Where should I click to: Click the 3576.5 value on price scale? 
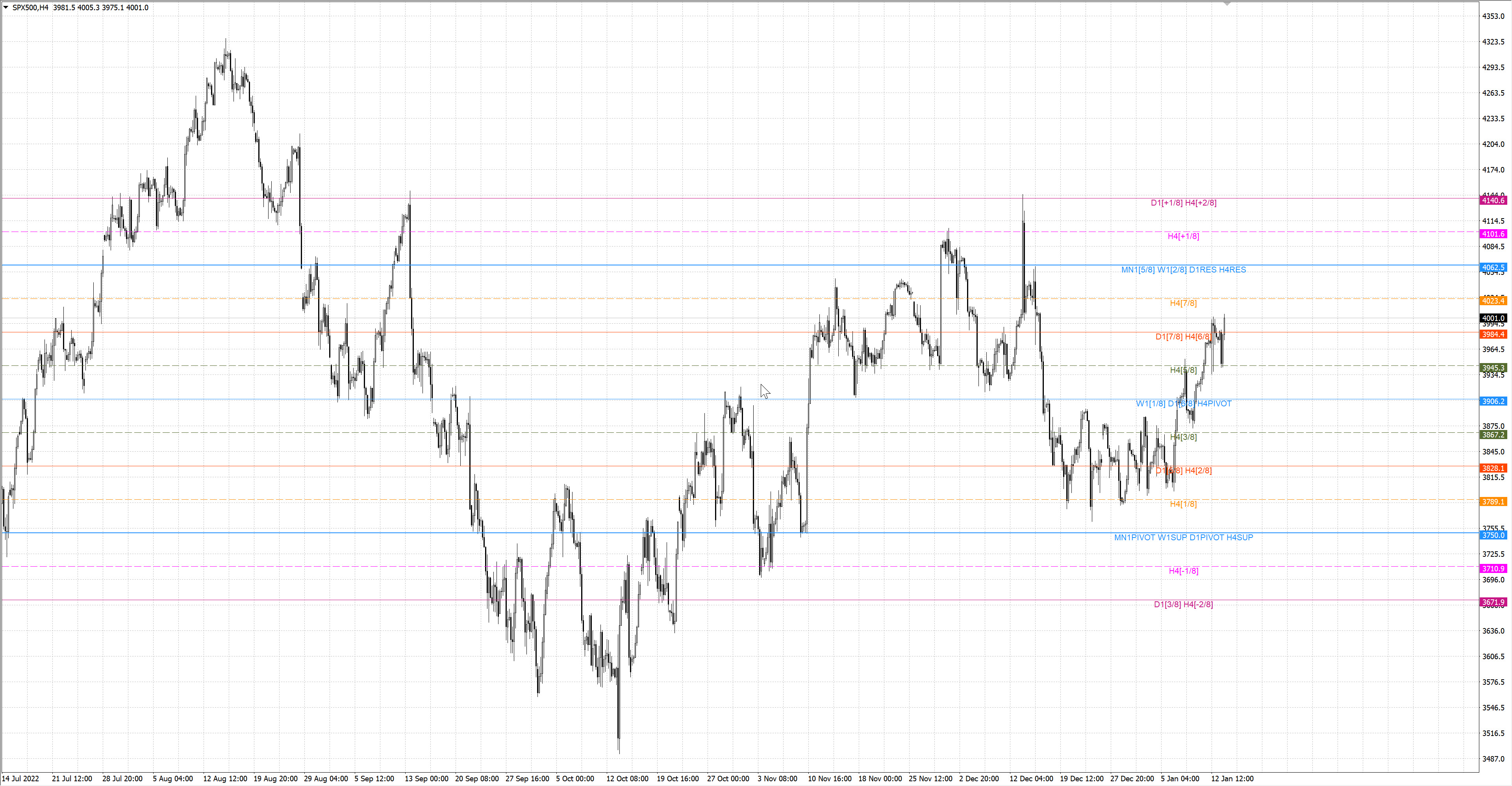[x=1493, y=682]
